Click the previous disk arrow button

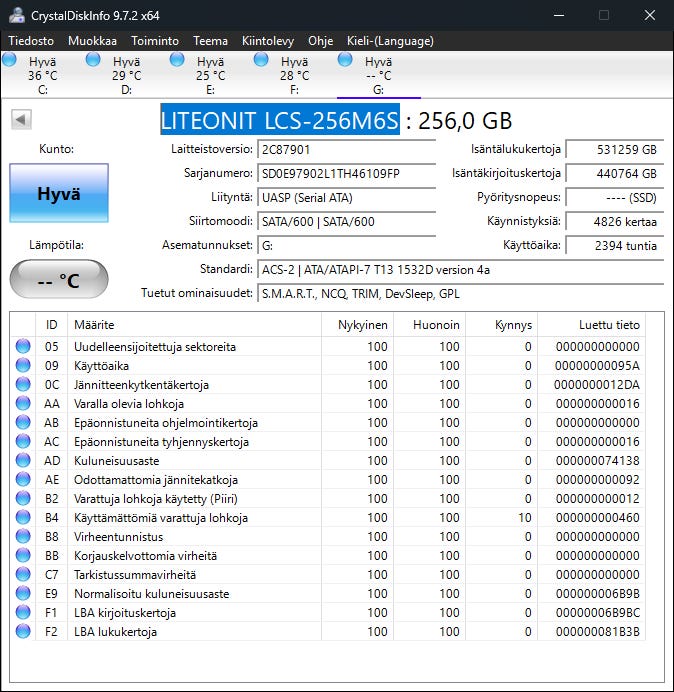click(20, 120)
